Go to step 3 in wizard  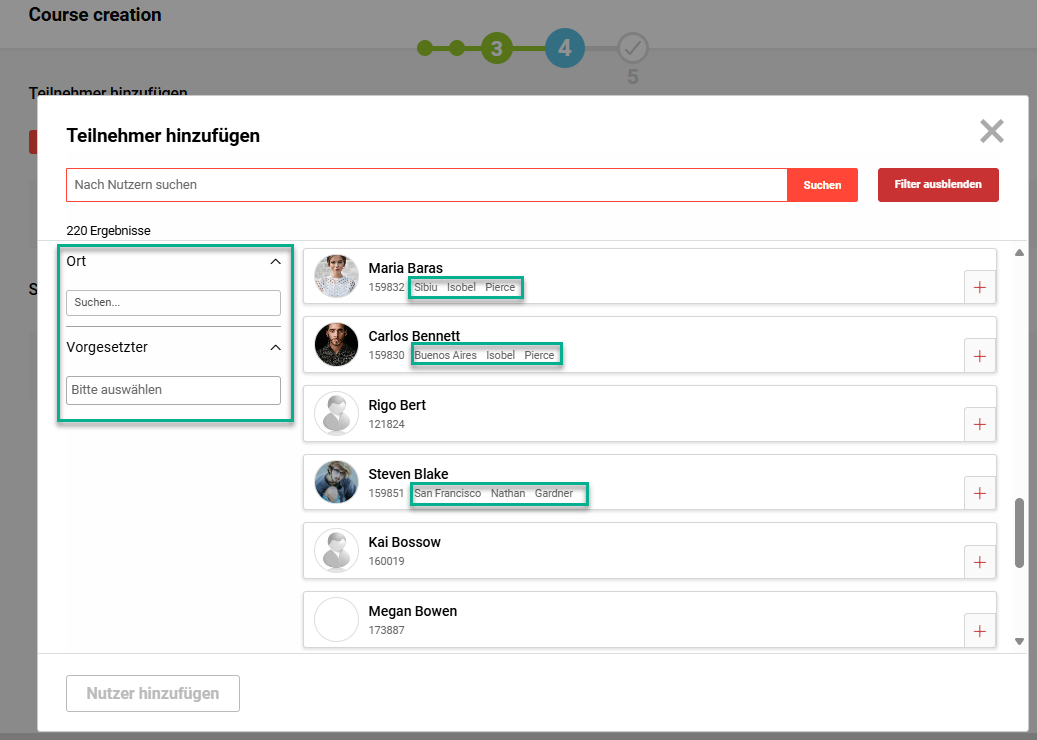(496, 48)
